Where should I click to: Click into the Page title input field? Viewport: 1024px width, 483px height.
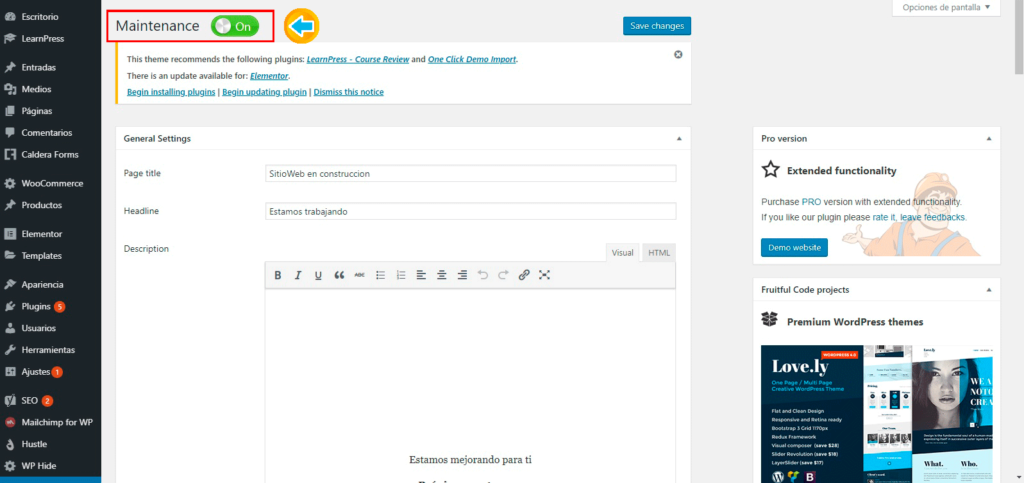pos(470,173)
